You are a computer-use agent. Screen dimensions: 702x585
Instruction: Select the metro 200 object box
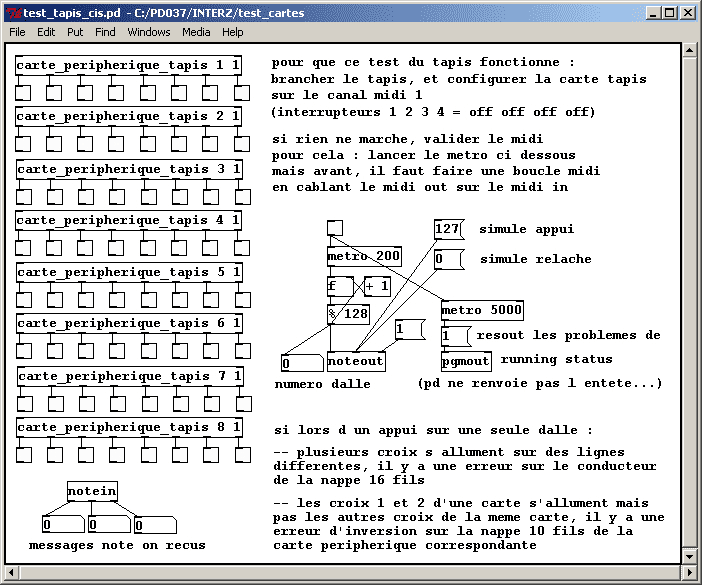point(364,257)
